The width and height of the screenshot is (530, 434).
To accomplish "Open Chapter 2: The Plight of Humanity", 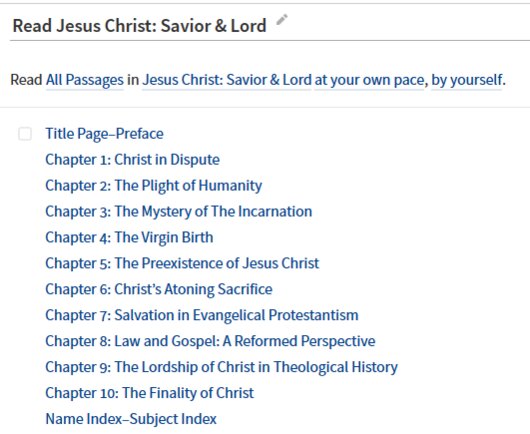I will point(154,186).
